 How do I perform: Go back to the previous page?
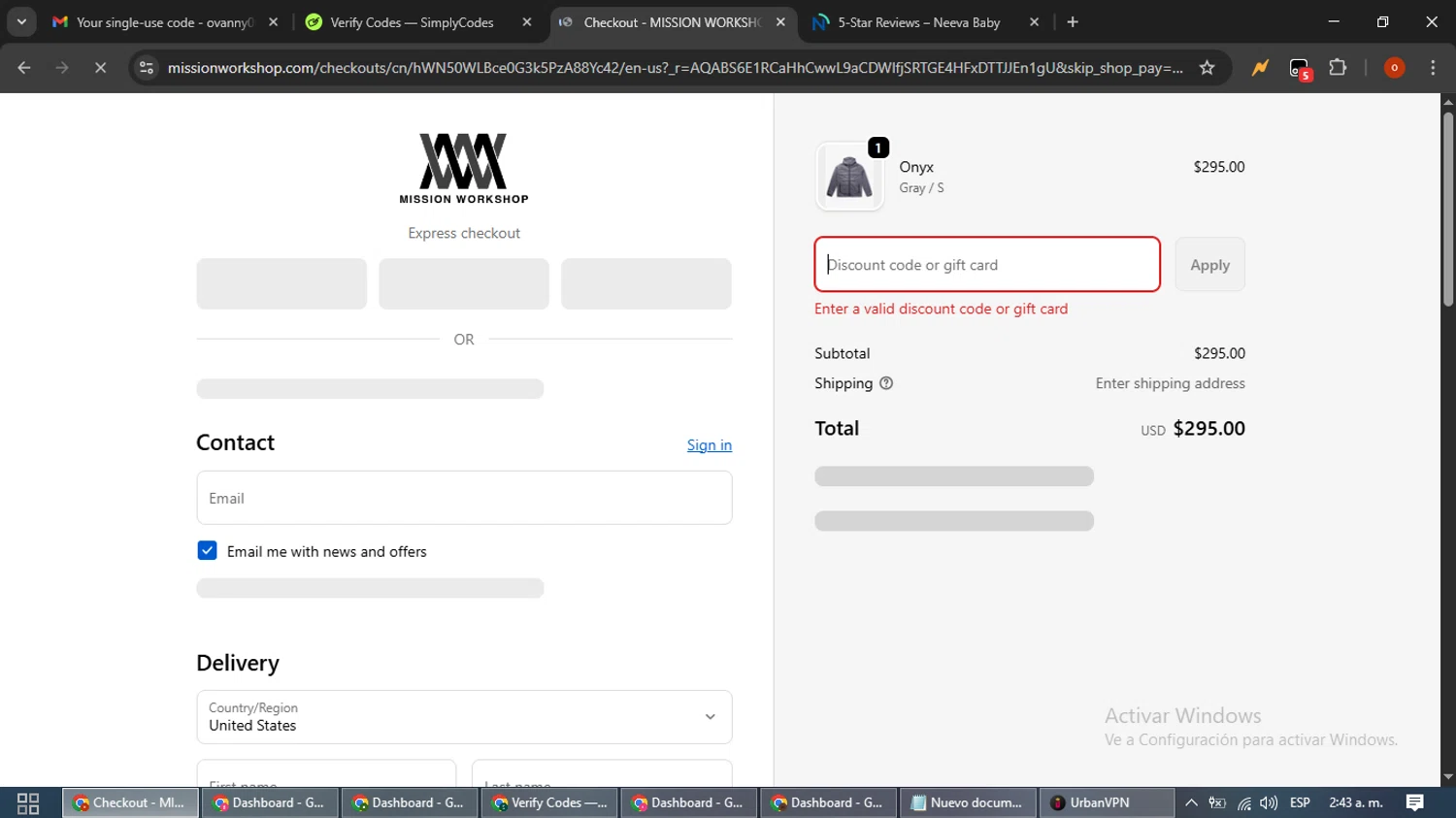coord(24,68)
